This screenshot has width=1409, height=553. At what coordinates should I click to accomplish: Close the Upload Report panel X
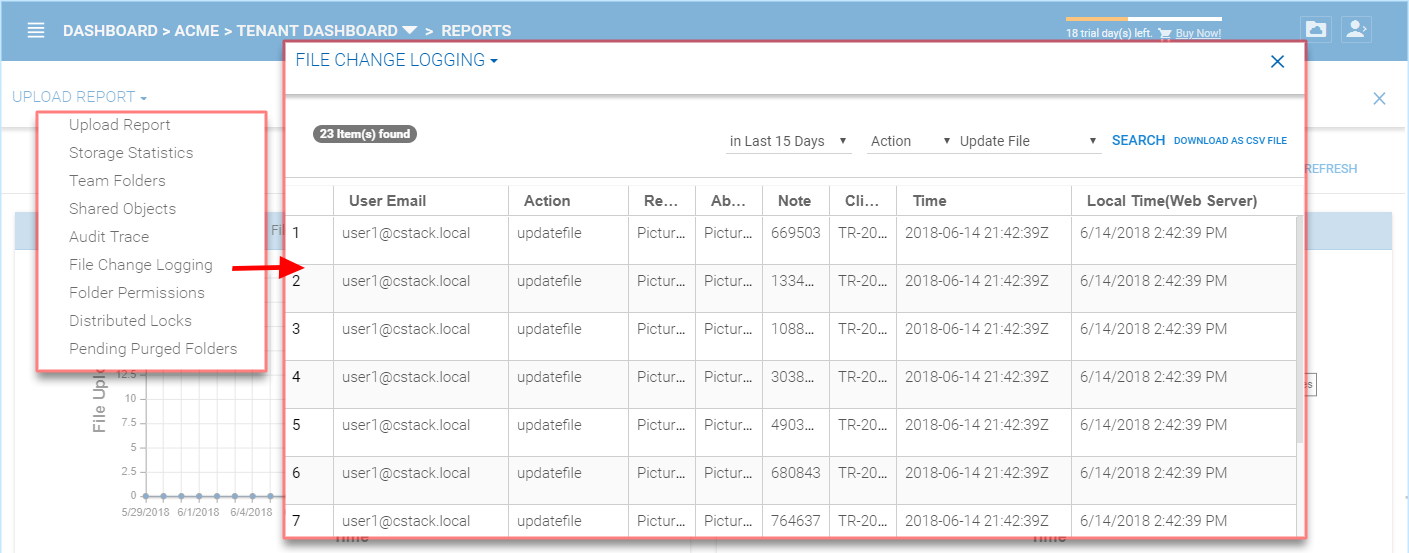1379,98
